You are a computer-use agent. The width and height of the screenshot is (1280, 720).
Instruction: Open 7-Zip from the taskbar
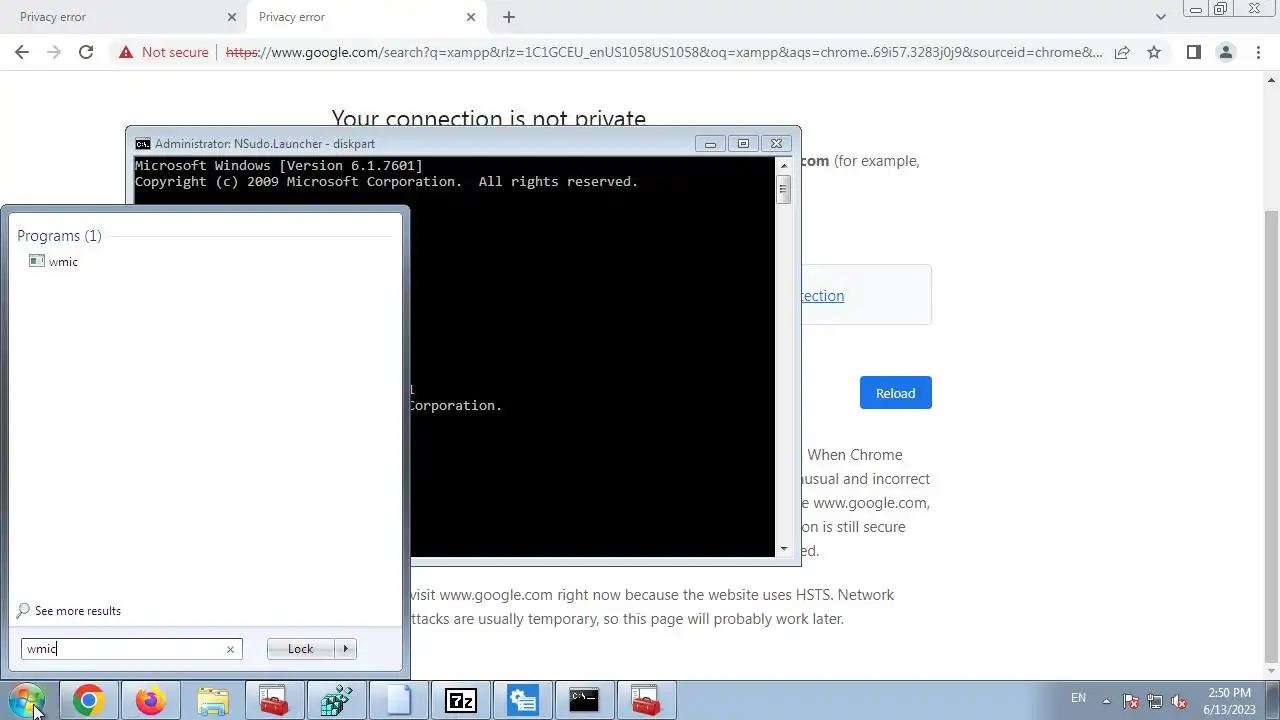click(x=460, y=701)
